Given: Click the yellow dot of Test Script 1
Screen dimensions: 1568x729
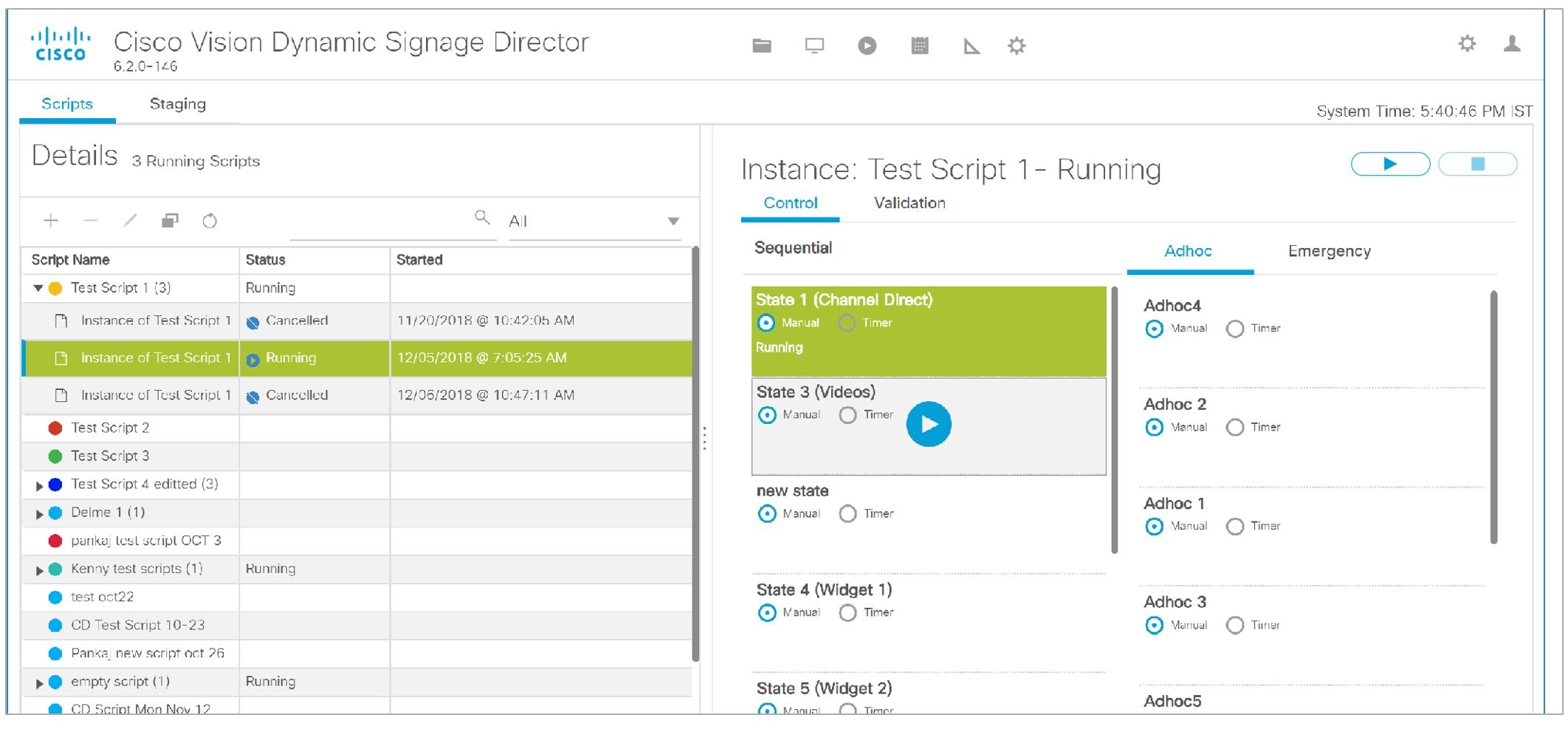Looking at the screenshot, I should coord(55,288).
